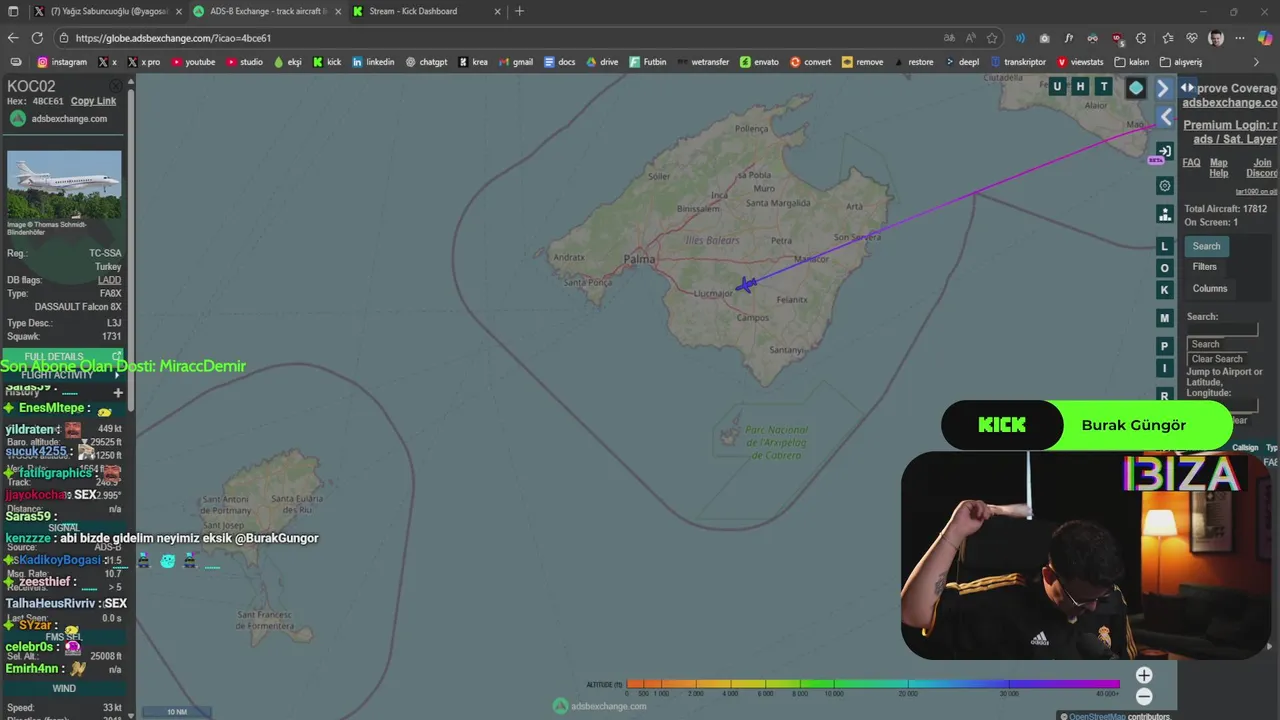
Task: Open the Copilot icon
Action: pyautogui.click(x=1267, y=38)
